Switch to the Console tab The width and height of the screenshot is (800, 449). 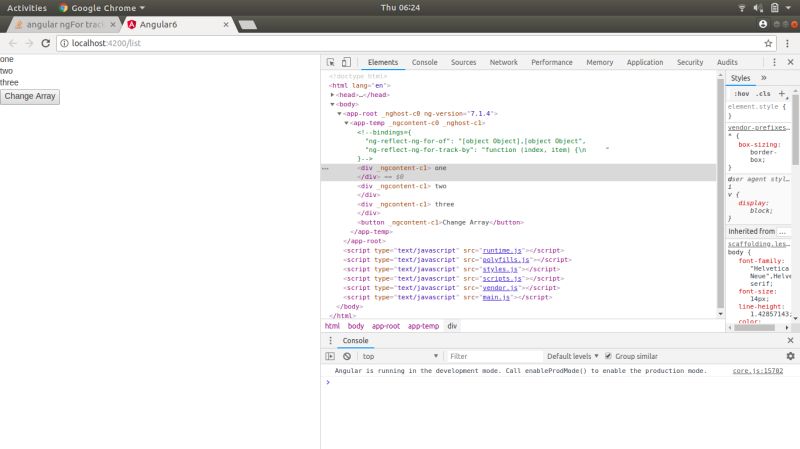tap(424, 62)
